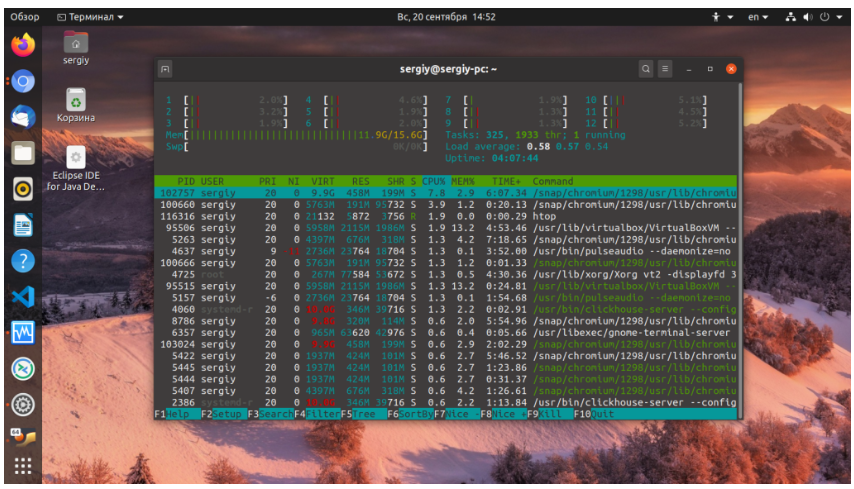Expand the Терминал app menu

(x=90, y=17)
